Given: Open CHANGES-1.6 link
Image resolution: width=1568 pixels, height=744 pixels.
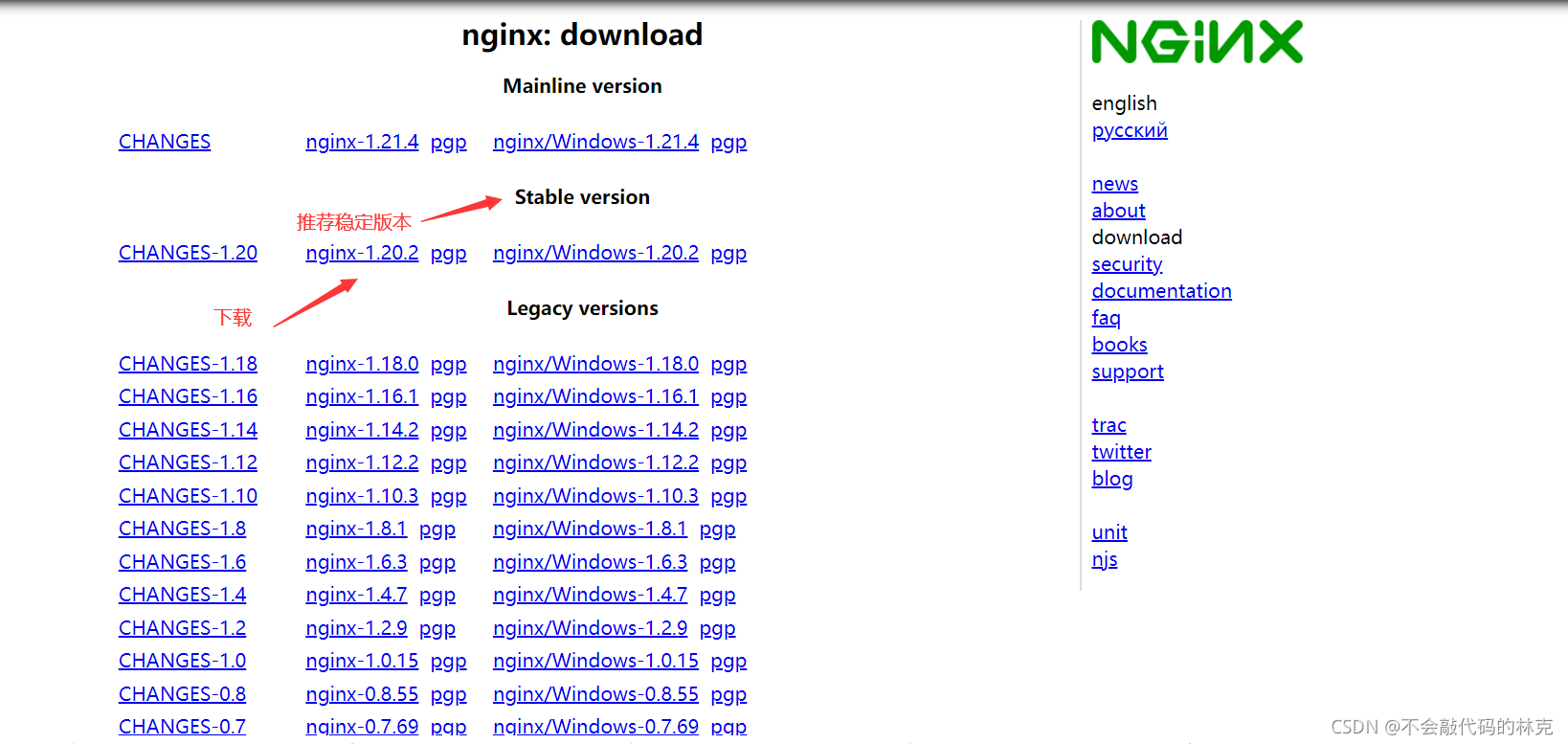Looking at the screenshot, I should pos(182,562).
